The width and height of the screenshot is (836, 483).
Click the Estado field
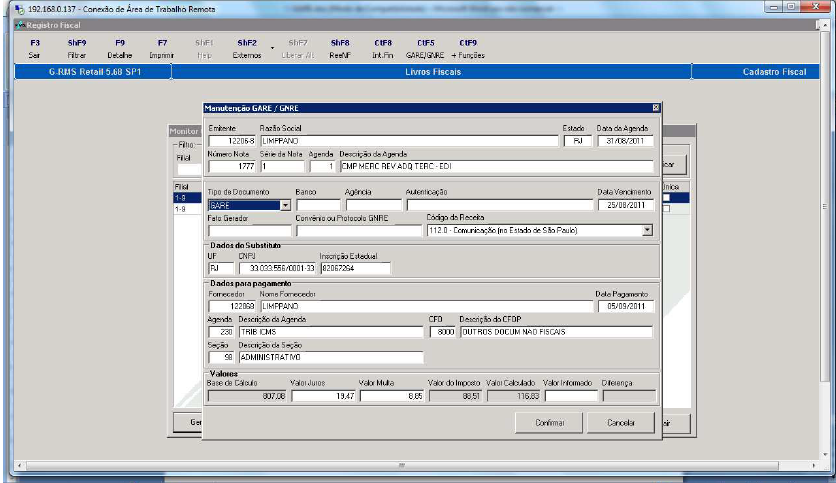click(x=577, y=141)
